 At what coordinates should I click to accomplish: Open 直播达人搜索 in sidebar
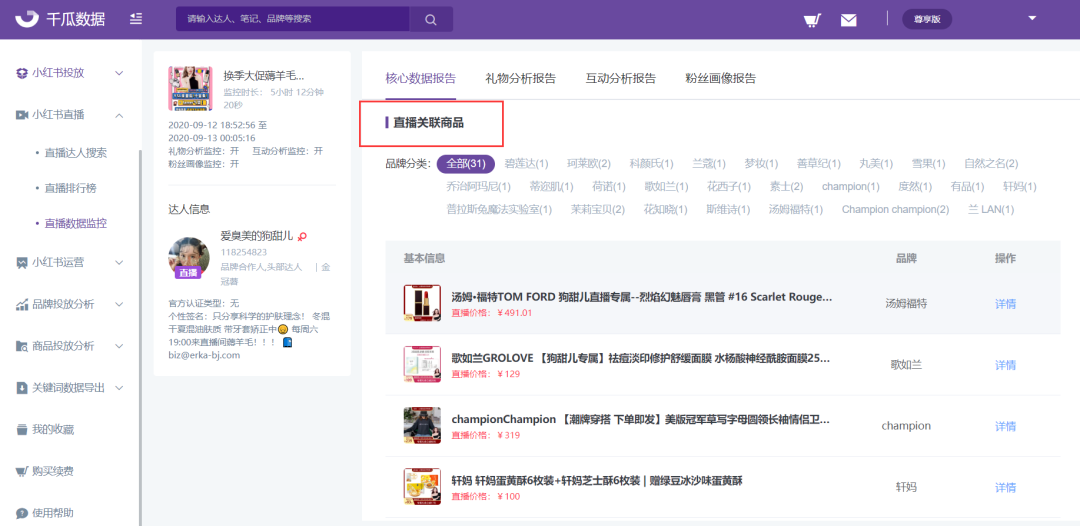coord(76,153)
